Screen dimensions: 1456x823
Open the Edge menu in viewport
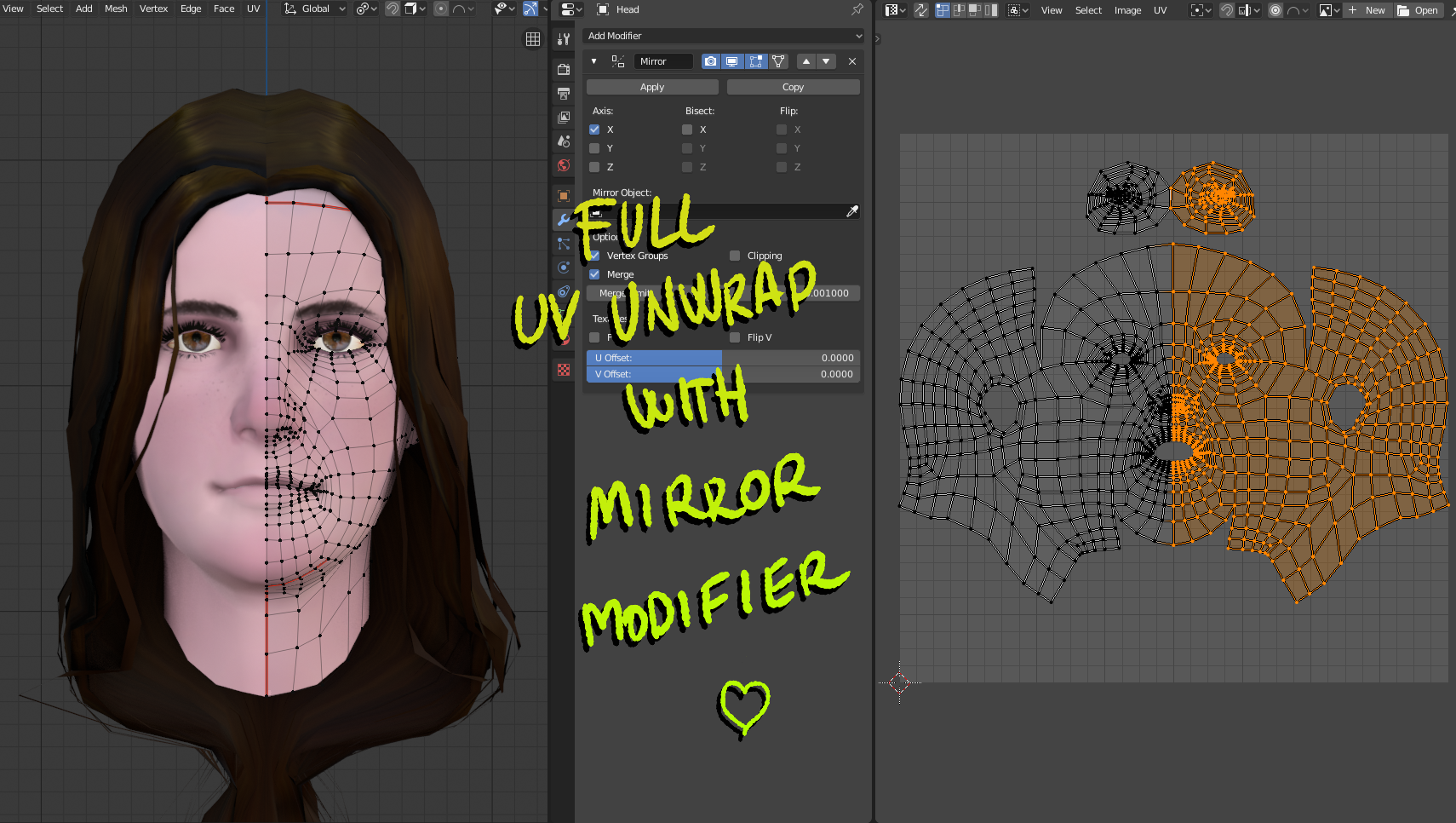[x=191, y=9]
